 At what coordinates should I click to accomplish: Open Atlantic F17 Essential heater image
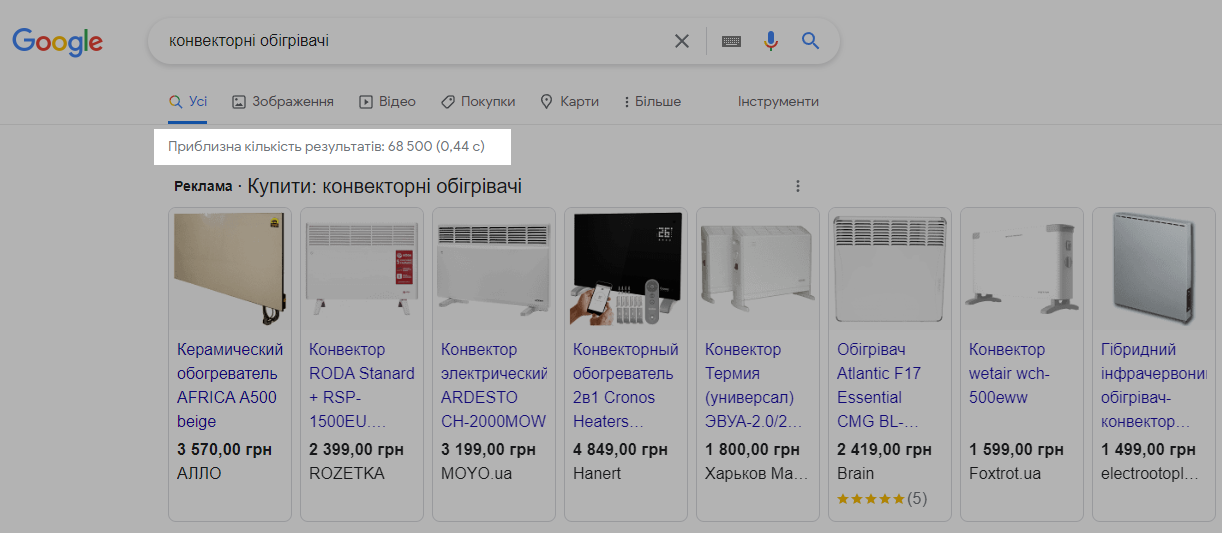tap(890, 269)
